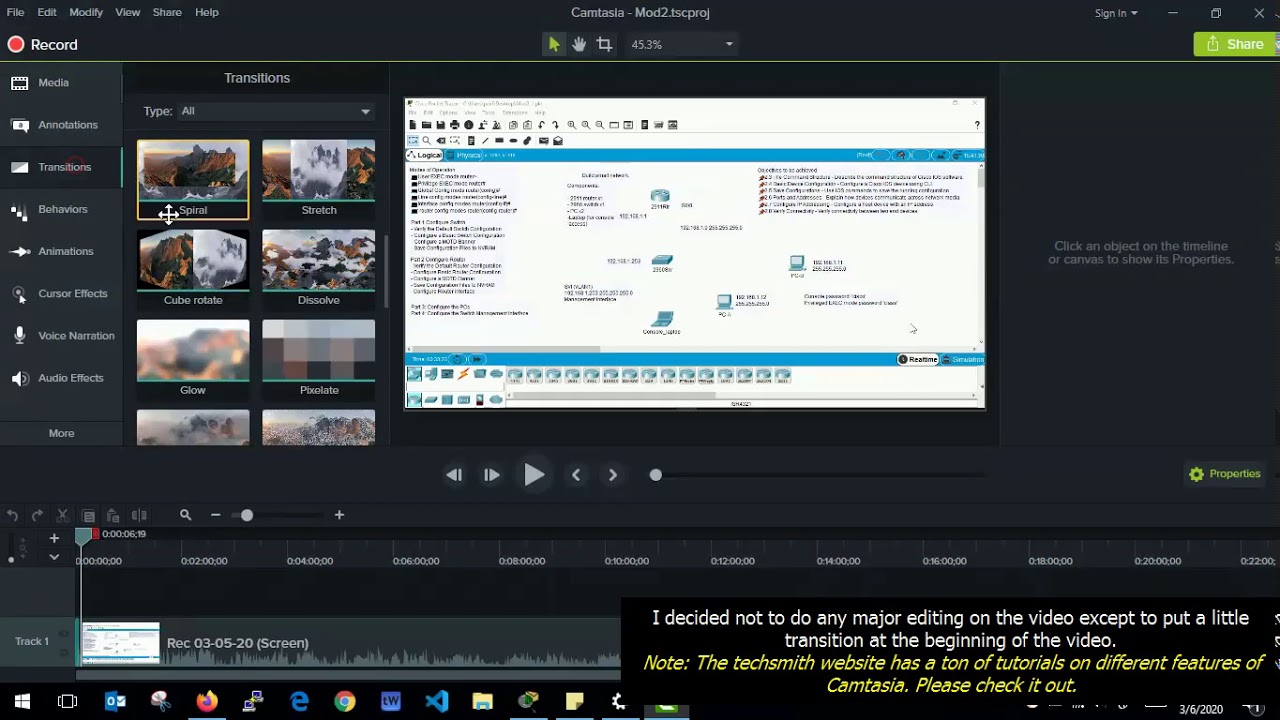This screenshot has width=1280, height=720.
Task: Select the arrow edit mode tool
Action: point(553,44)
